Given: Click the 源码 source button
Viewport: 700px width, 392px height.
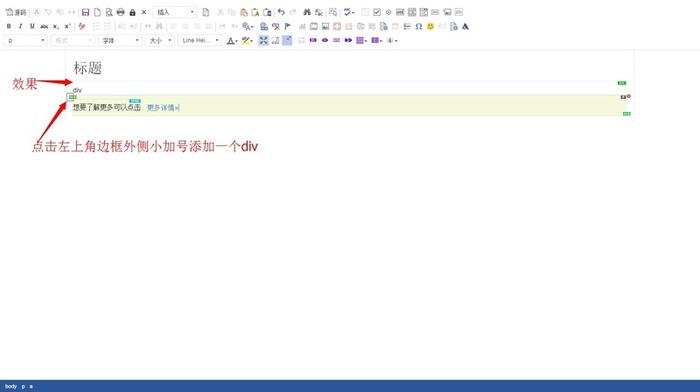Looking at the screenshot, I should pos(16,12).
